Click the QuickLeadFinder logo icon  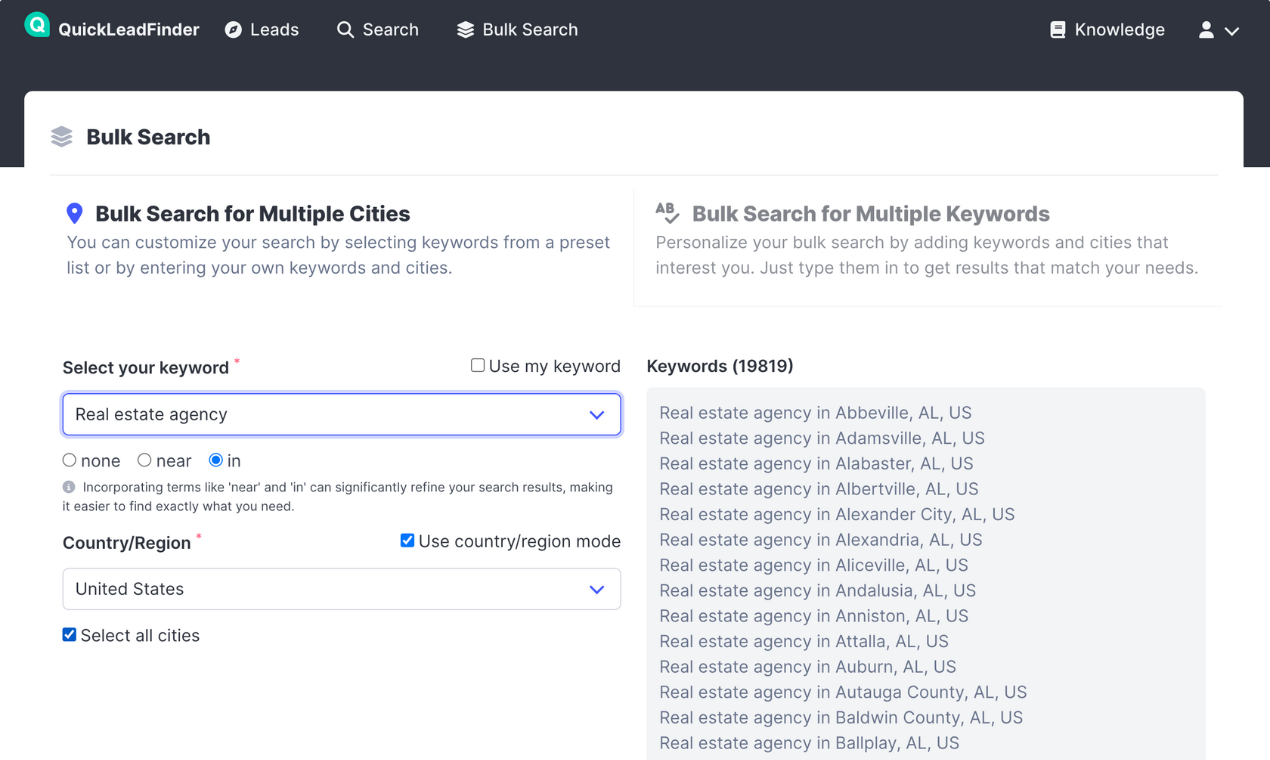coord(37,26)
